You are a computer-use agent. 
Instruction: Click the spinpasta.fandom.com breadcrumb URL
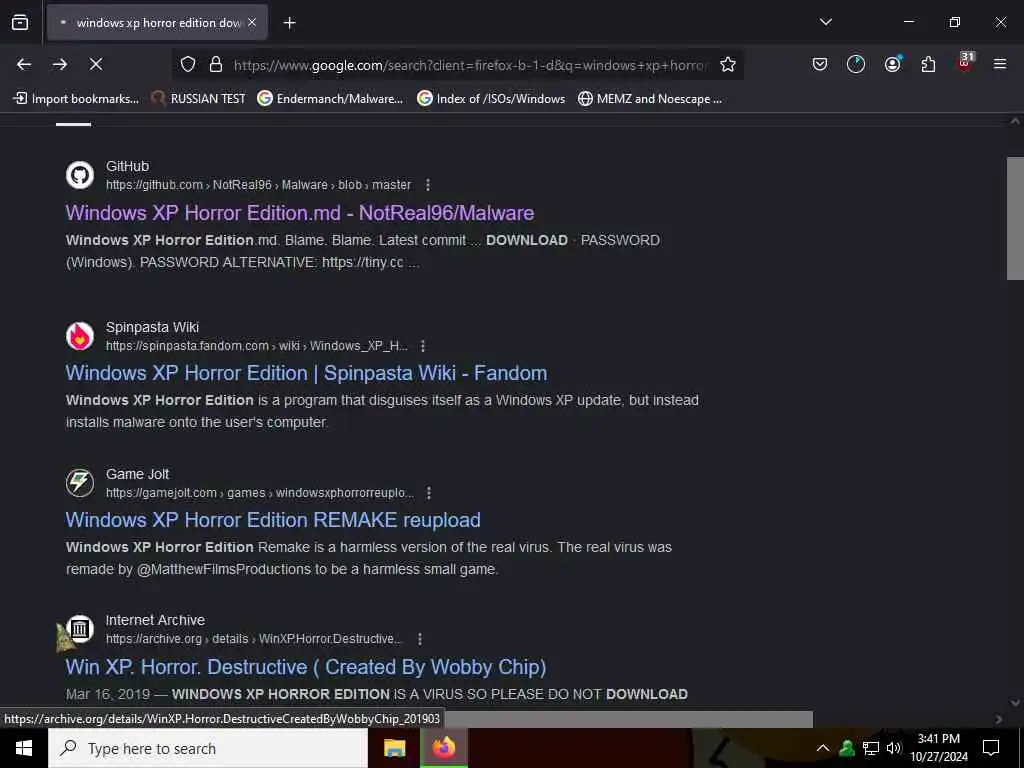pos(257,345)
